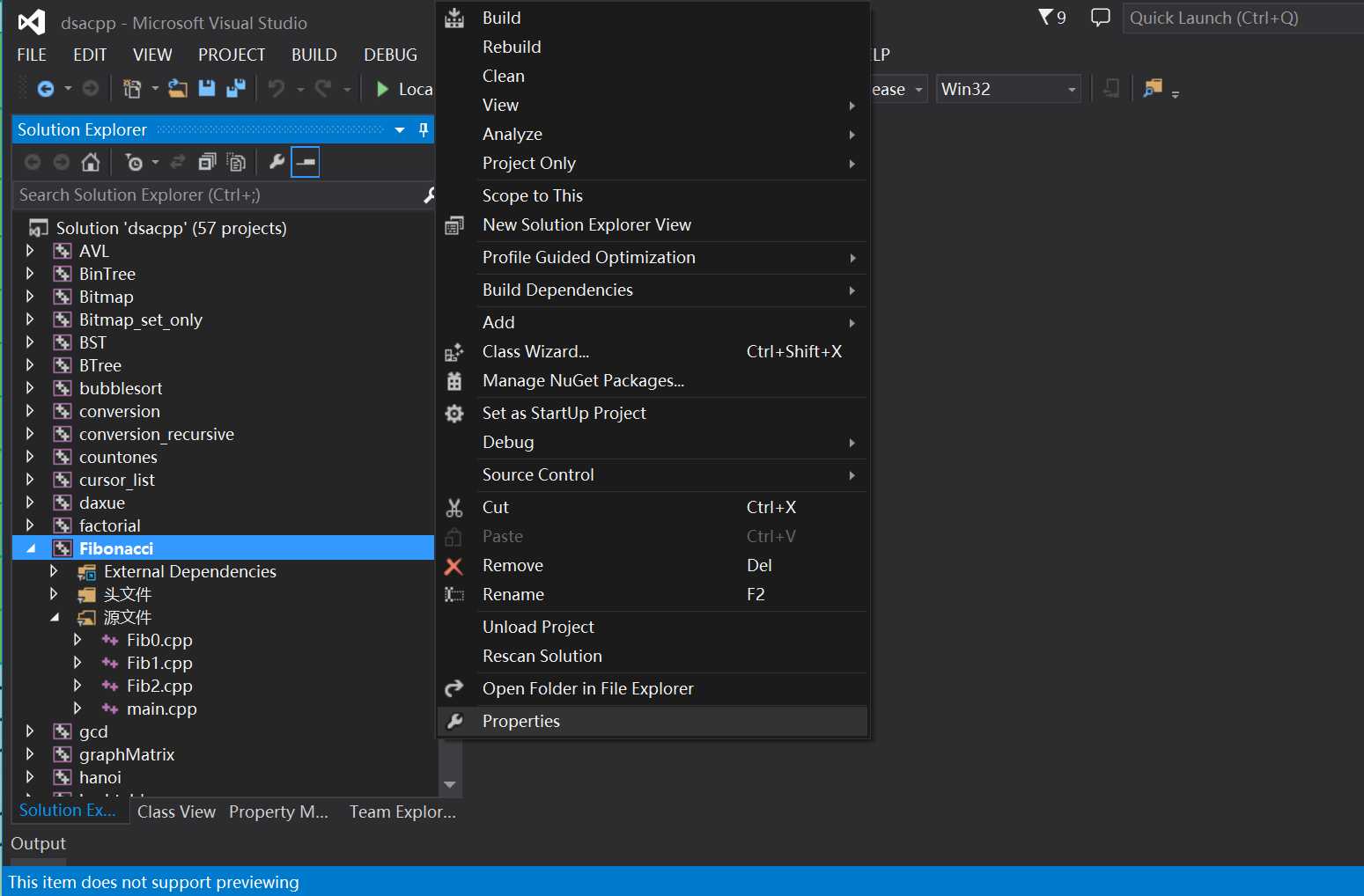Click the Fib0.cpp file icon
Image resolution: width=1364 pixels, height=896 pixels.
click(x=110, y=640)
